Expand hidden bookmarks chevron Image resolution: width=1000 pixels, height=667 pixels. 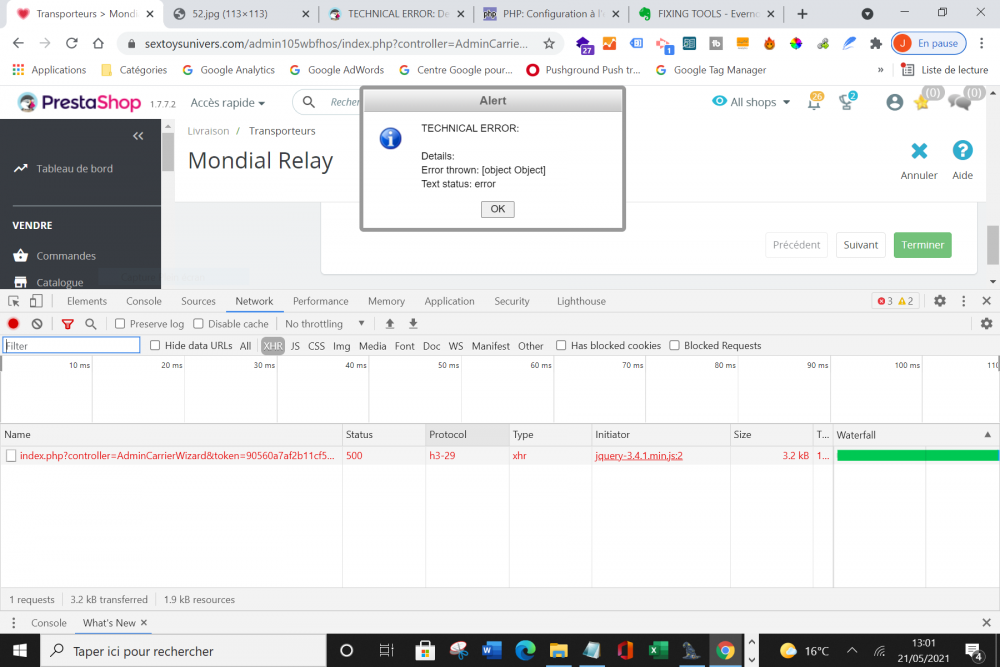pyautogui.click(x=880, y=70)
